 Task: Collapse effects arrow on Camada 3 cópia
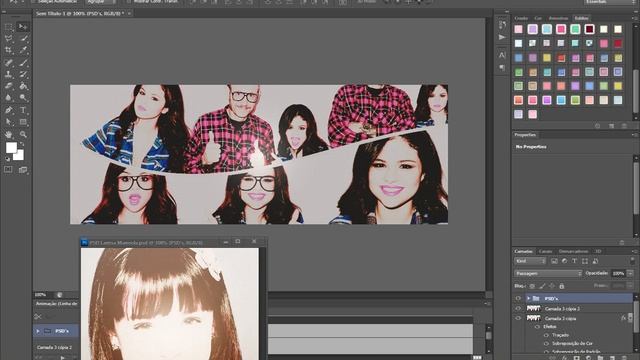click(x=630, y=318)
